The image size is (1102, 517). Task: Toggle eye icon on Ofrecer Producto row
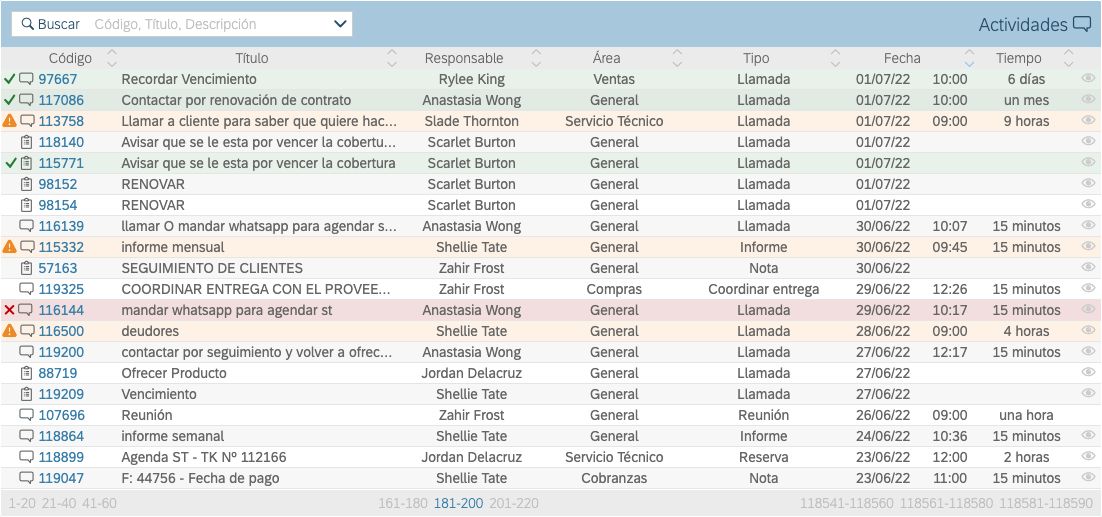[1088, 373]
